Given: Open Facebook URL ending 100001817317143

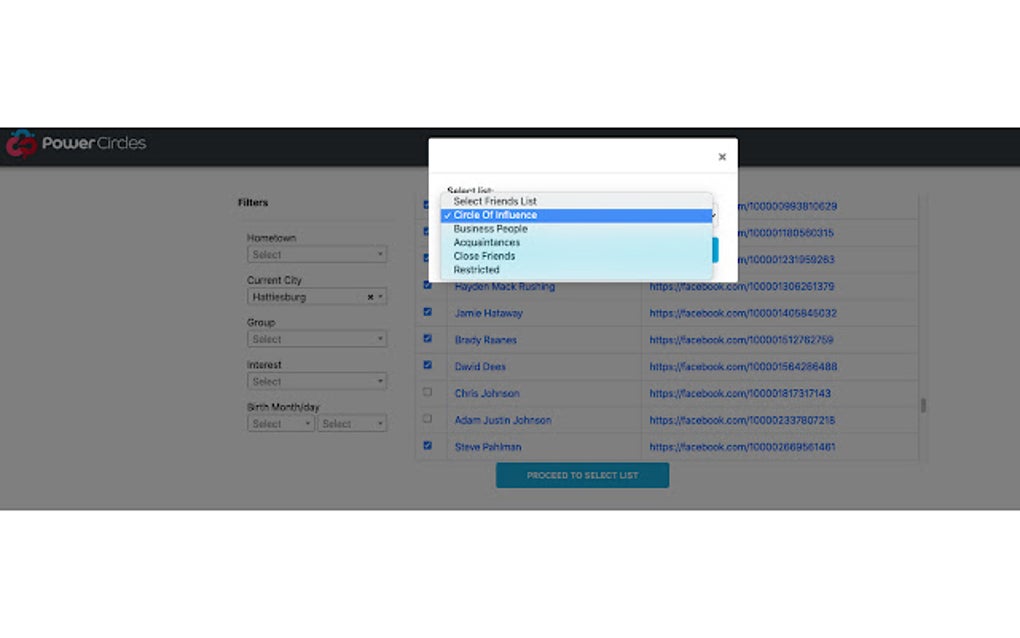Looking at the screenshot, I should click(740, 393).
